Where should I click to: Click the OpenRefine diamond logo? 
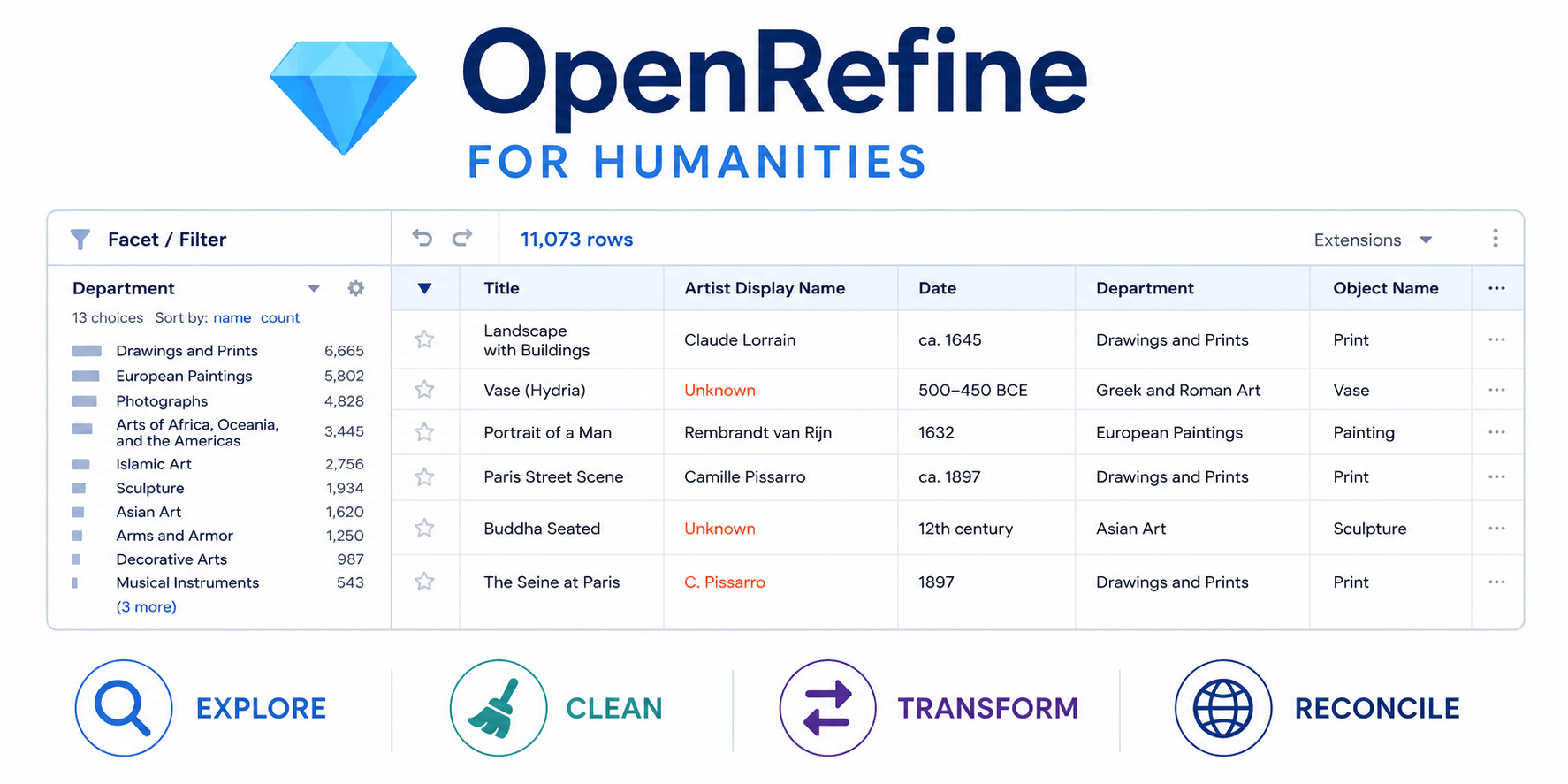click(343, 97)
